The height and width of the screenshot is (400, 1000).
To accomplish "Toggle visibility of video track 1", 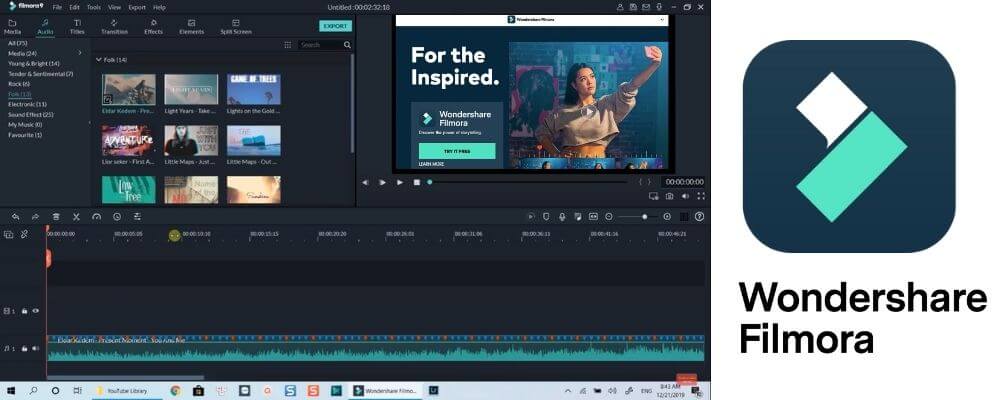I will [36, 311].
